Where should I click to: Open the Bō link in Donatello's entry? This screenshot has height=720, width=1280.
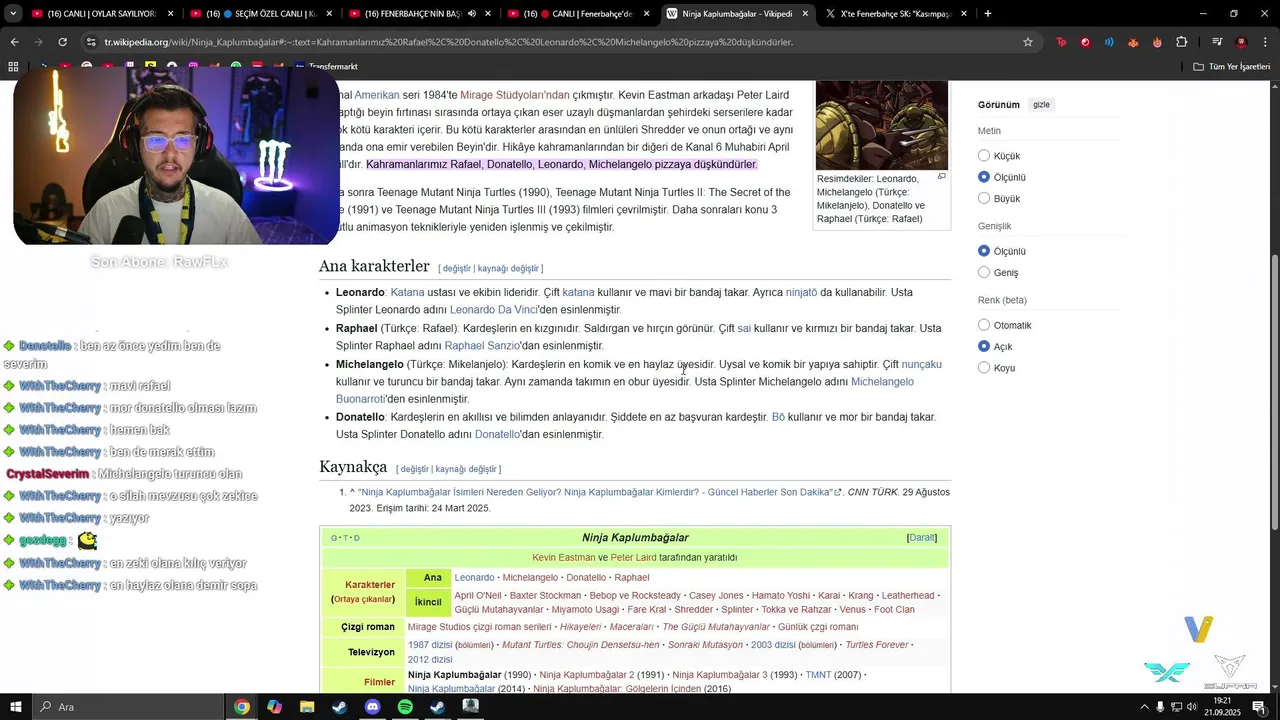pos(778,417)
